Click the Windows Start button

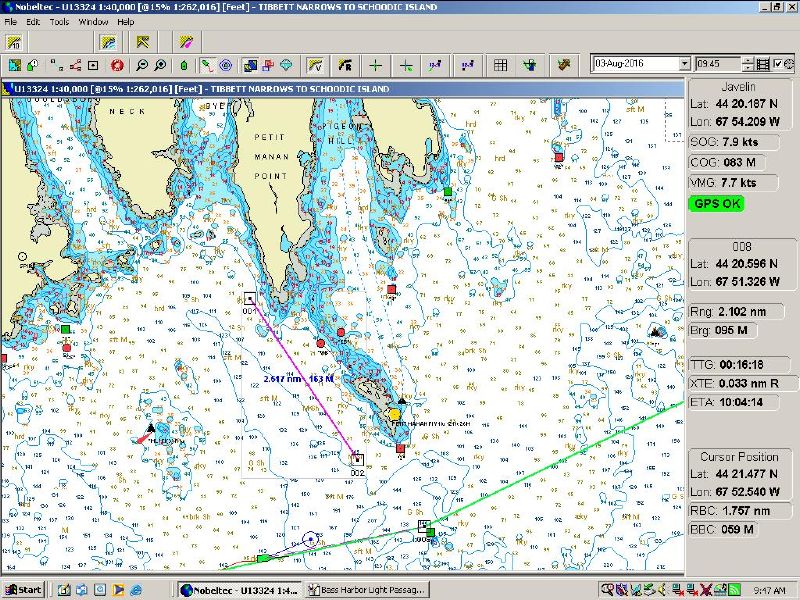[x=23, y=590]
